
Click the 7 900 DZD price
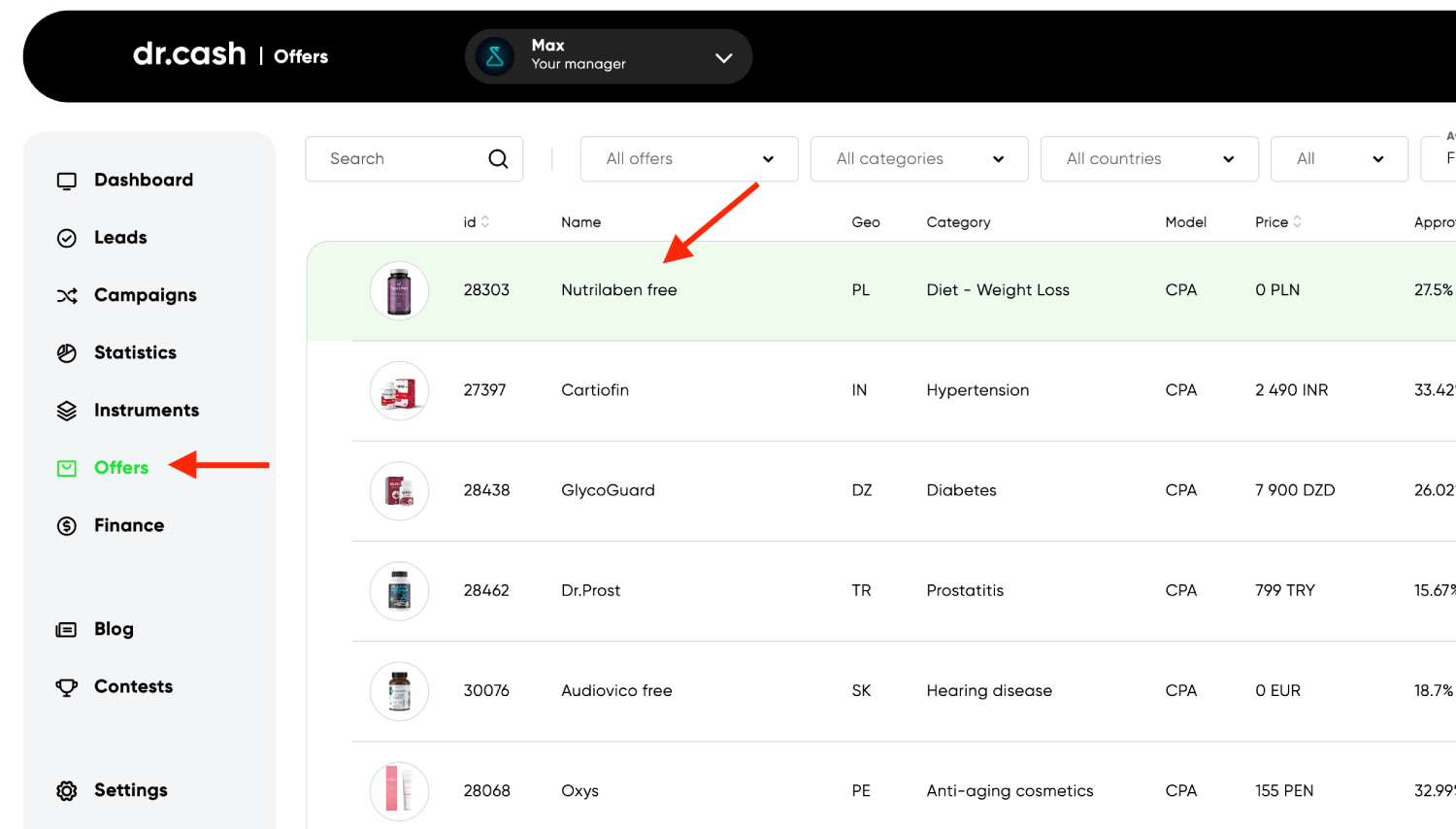(x=1295, y=490)
